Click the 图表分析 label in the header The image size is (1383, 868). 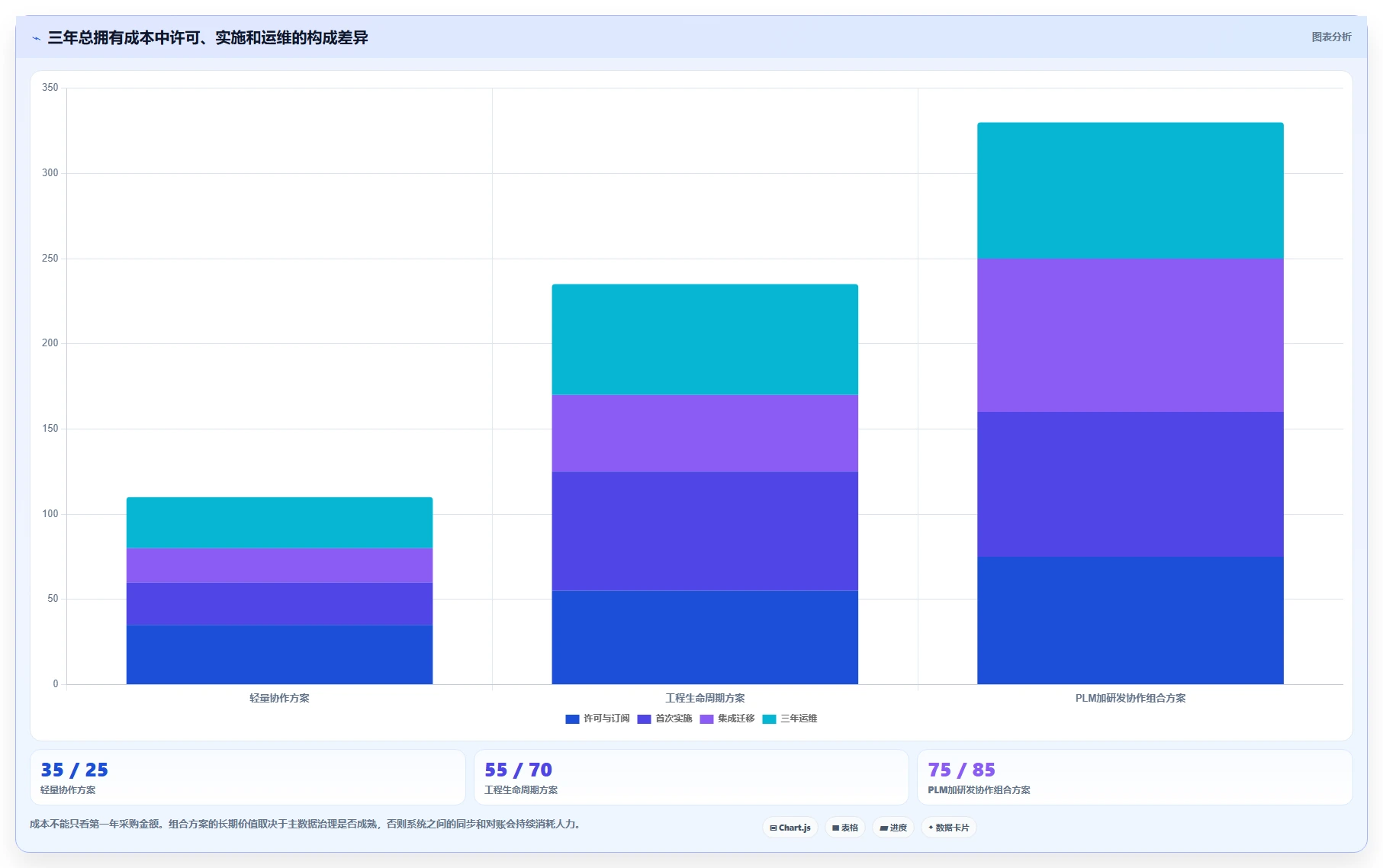tap(1331, 37)
